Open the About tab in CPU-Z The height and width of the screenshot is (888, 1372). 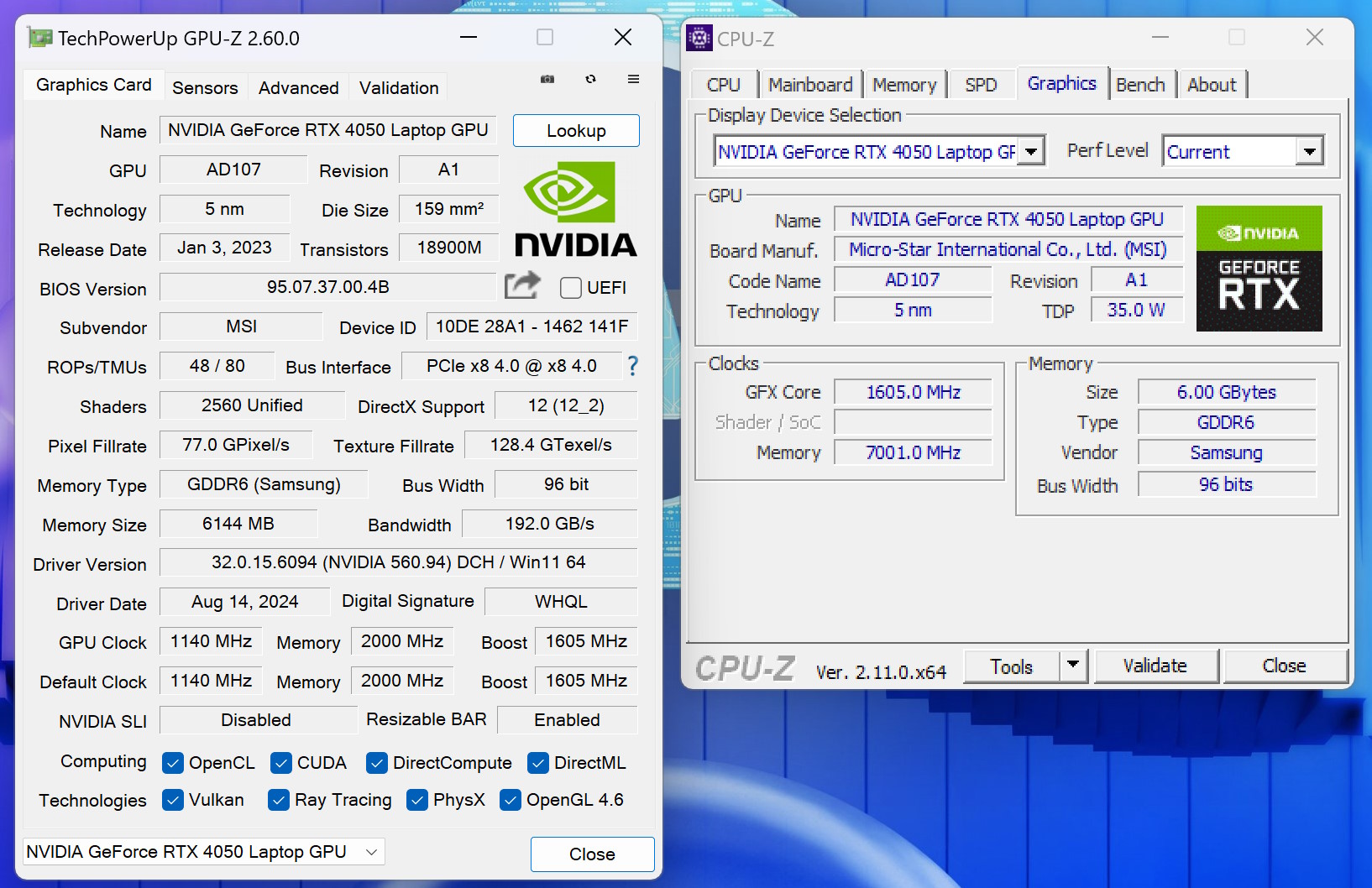[1212, 85]
